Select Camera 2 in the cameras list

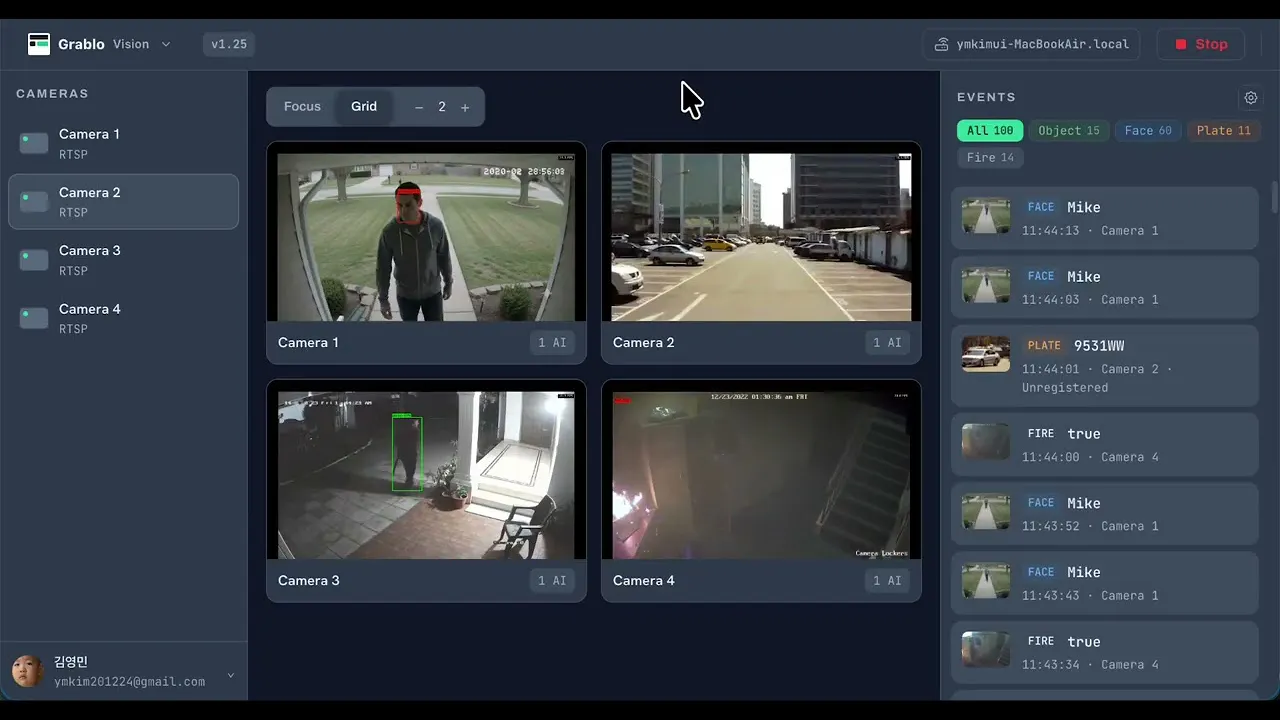[x=124, y=201]
